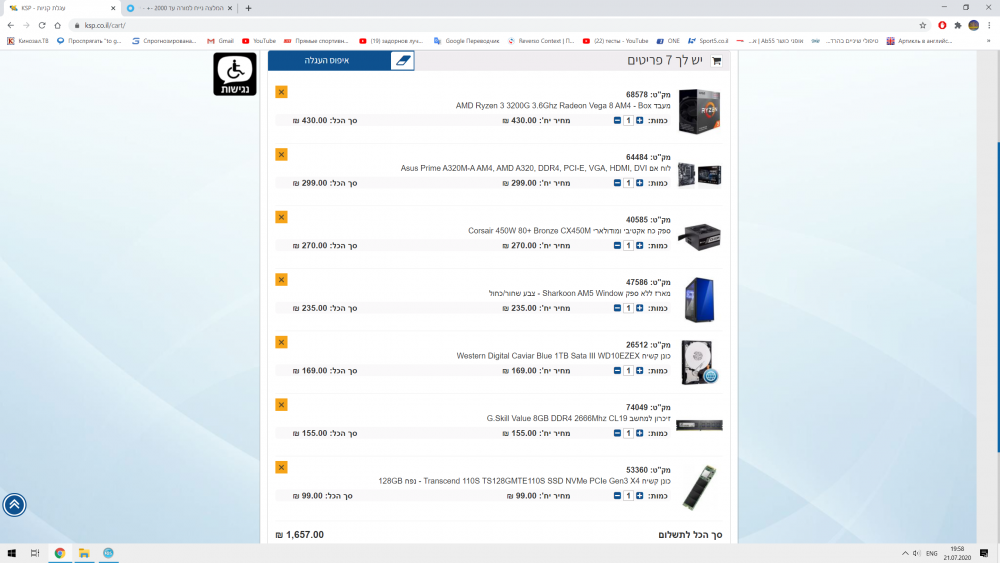This screenshot has height=563, width=1000.
Task: Open the Opera extension icon in toolbar
Action: pyautogui.click(x=942, y=26)
